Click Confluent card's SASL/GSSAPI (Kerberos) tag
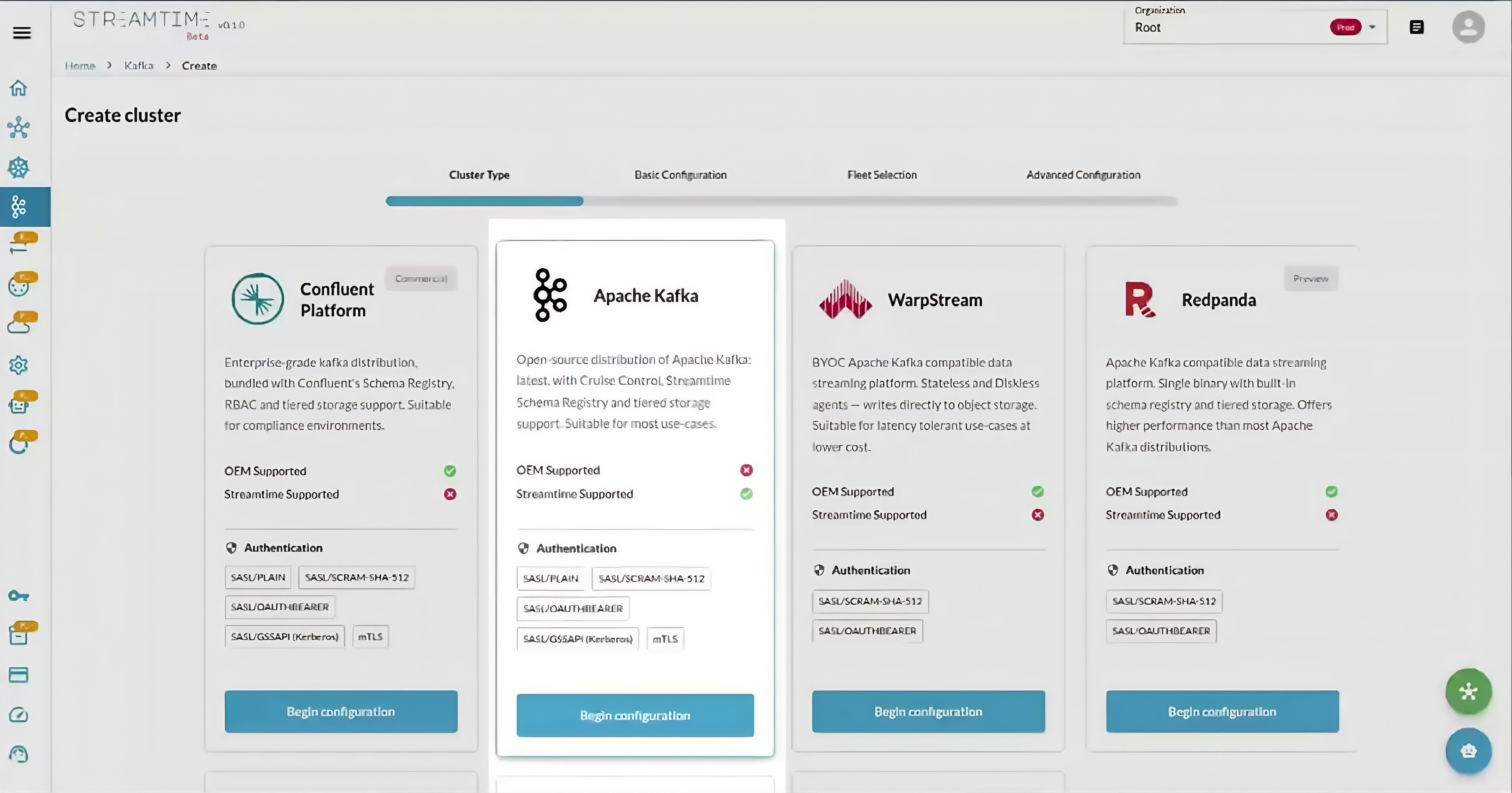 [284, 636]
